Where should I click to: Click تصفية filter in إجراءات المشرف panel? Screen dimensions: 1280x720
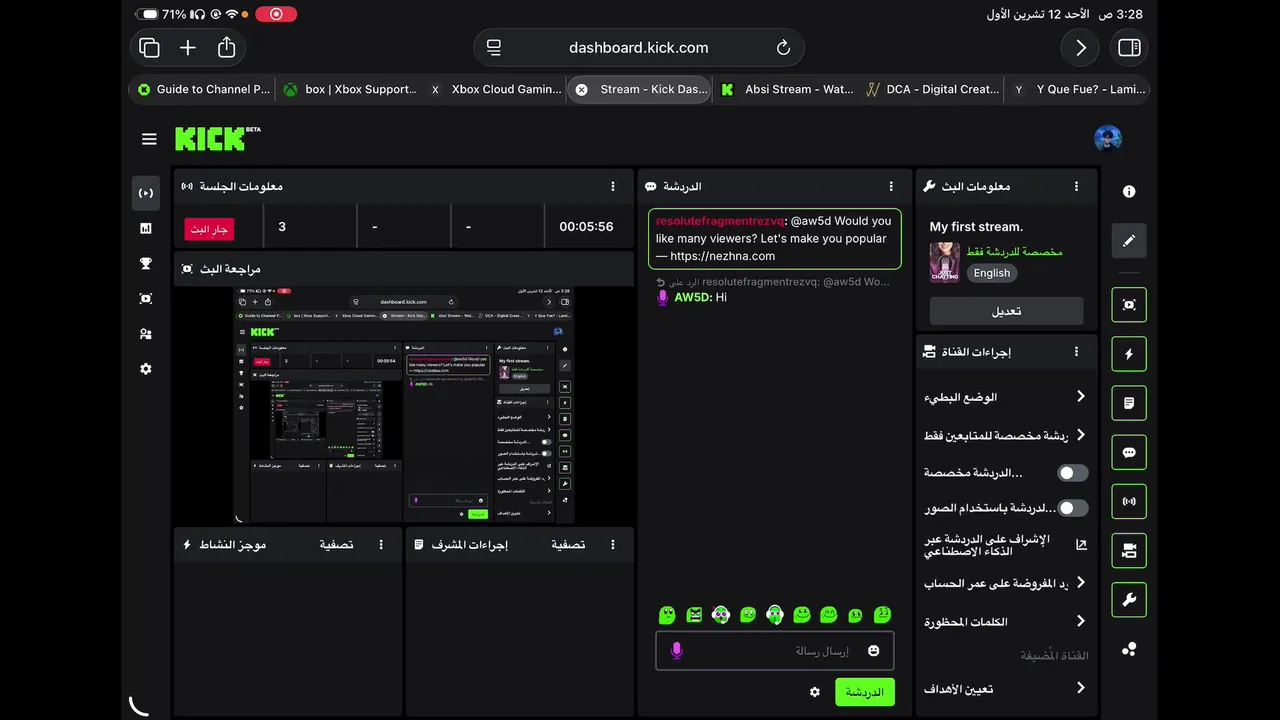click(x=568, y=545)
